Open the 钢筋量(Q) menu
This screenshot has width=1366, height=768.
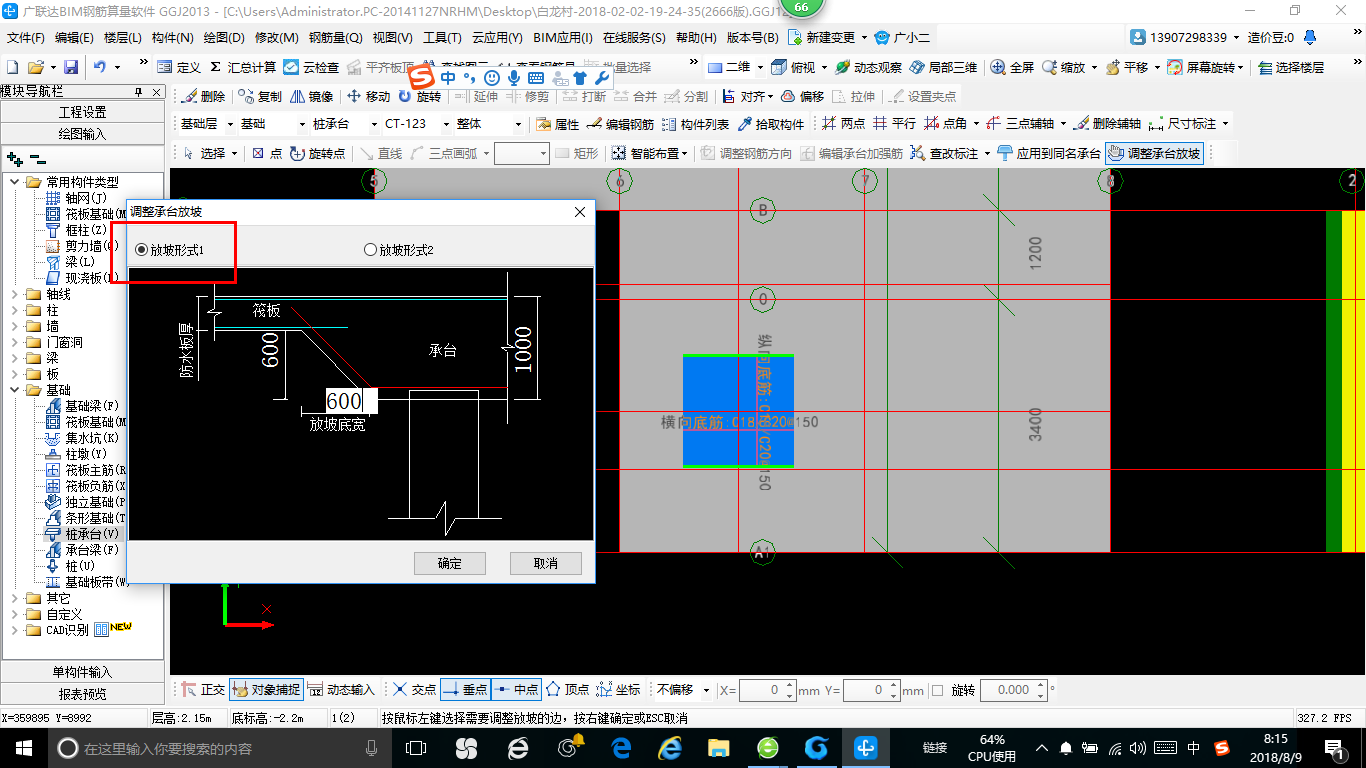[335, 38]
